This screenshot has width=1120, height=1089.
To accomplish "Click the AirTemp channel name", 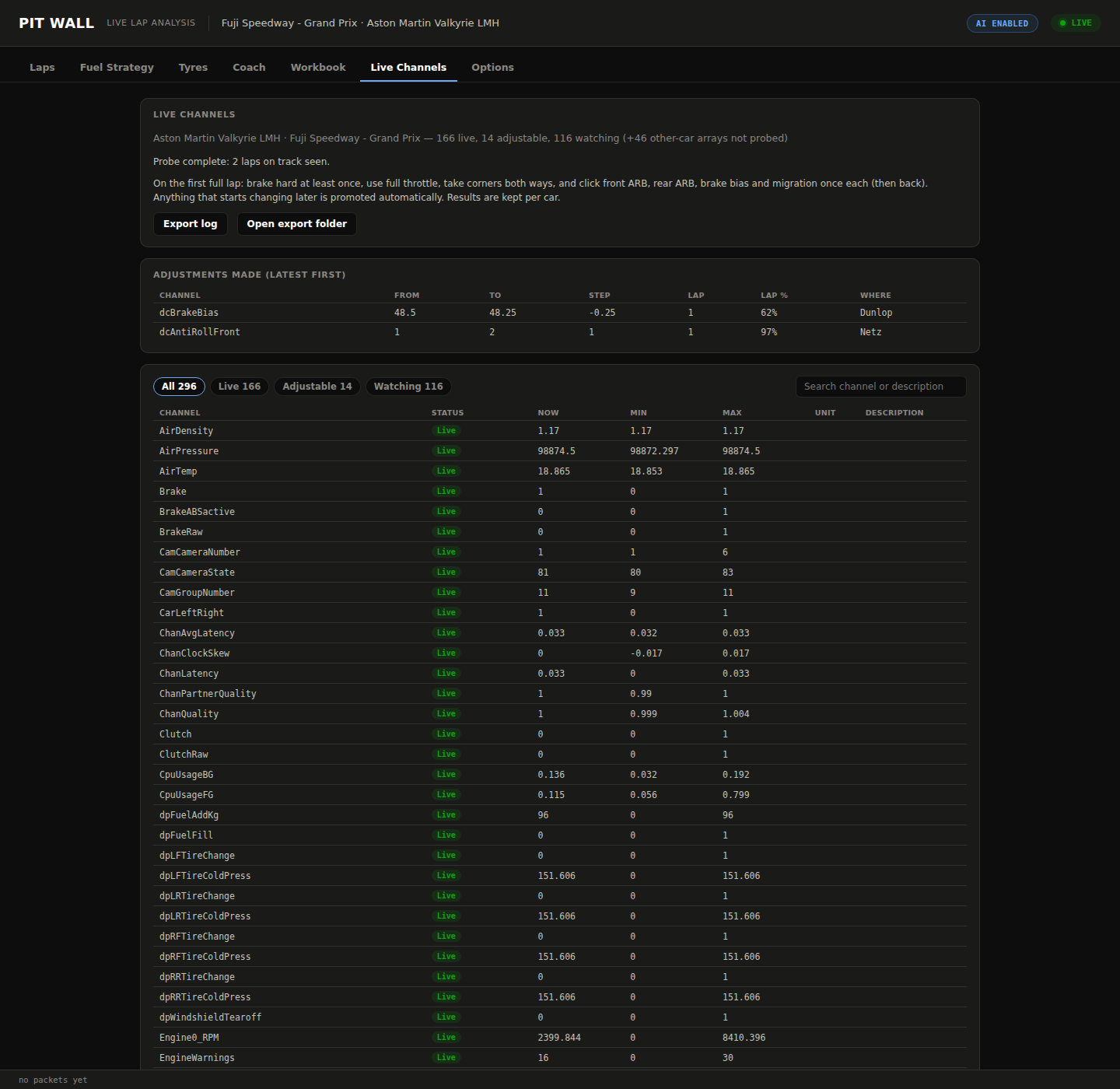I will [x=178, y=471].
